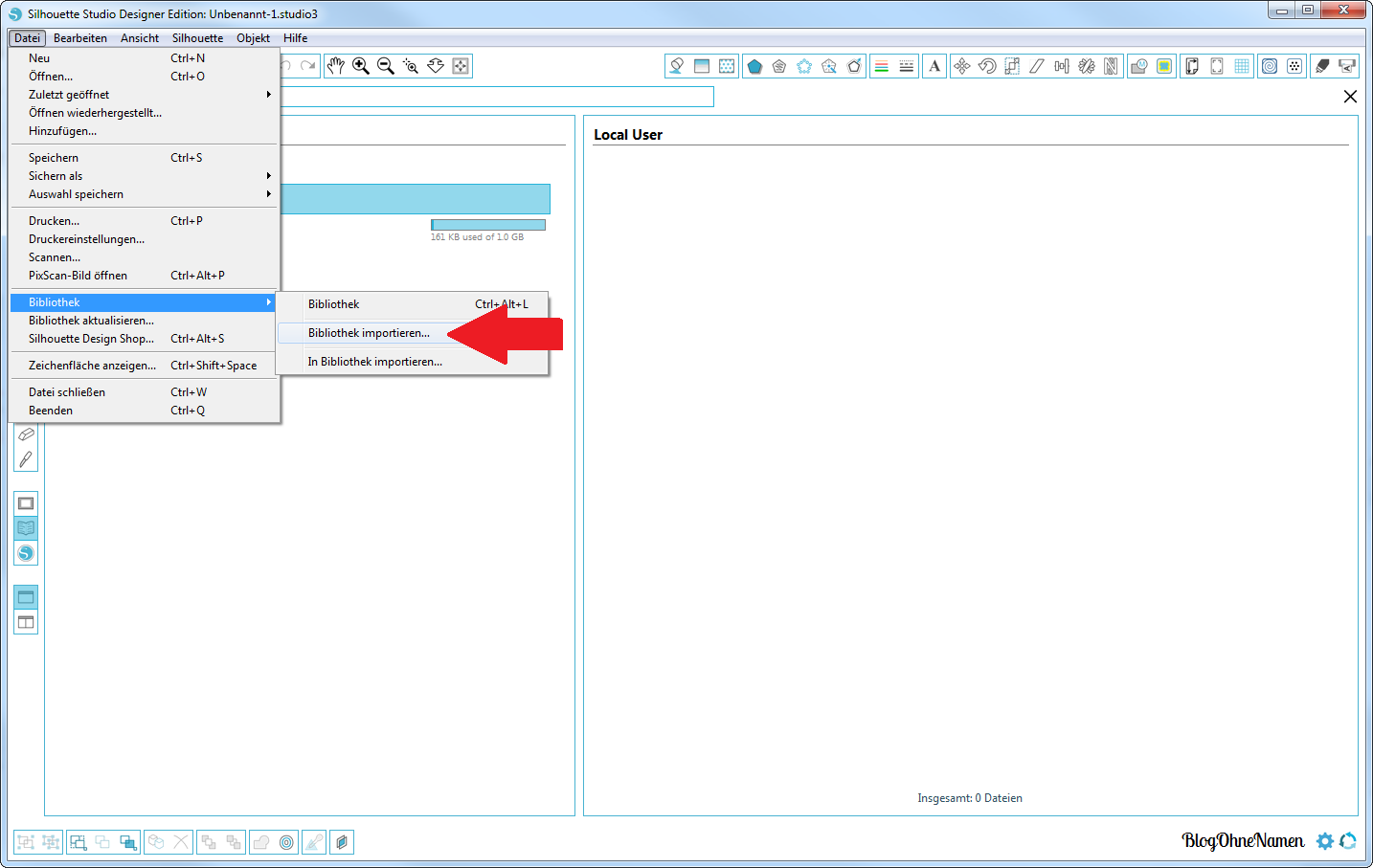Click the library search input field
1373x868 pixels.
498,97
